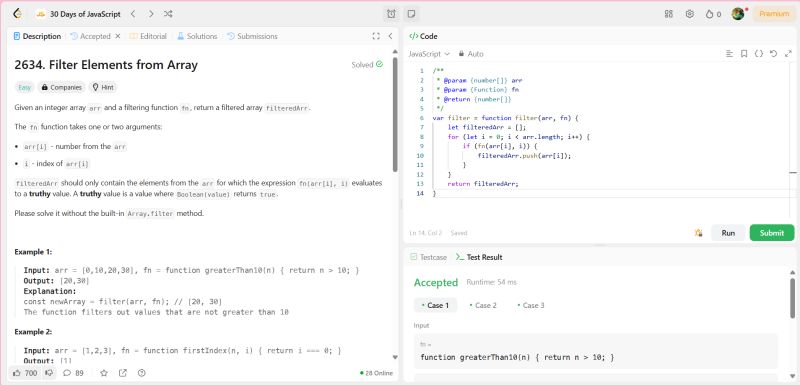Show the Companies tag

pos(61,87)
